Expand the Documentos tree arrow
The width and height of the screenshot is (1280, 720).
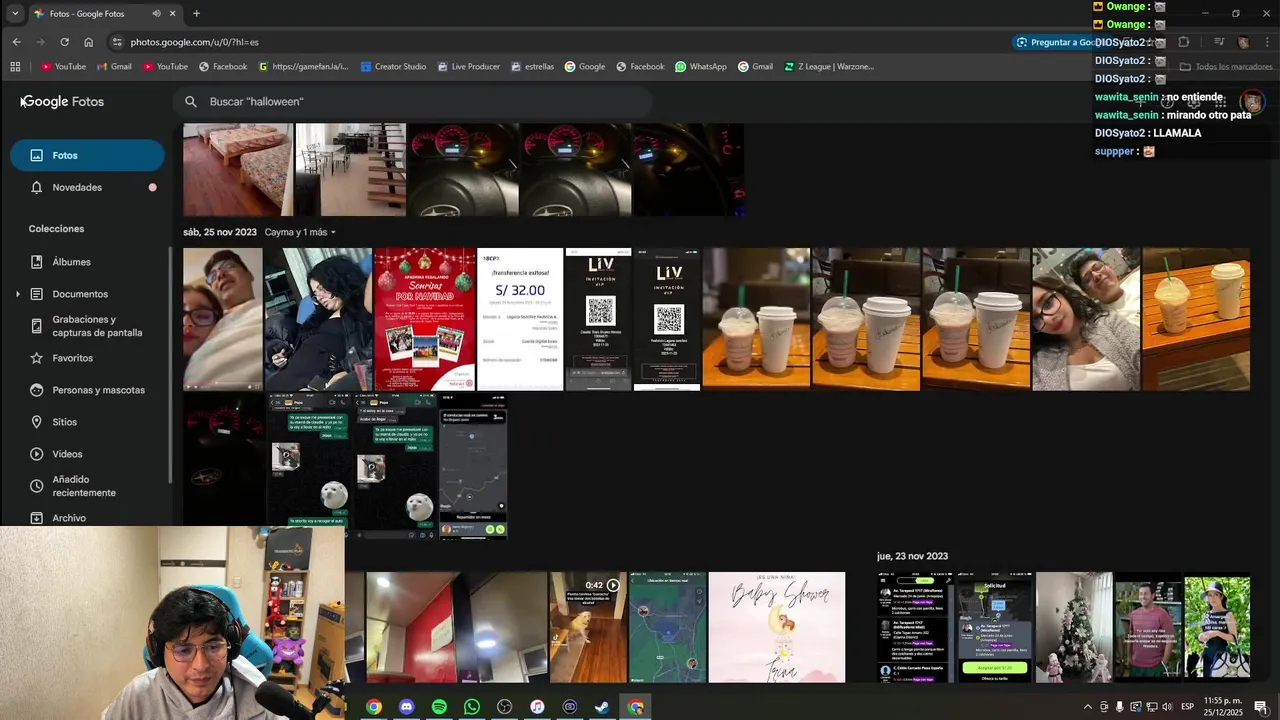pyautogui.click(x=17, y=294)
